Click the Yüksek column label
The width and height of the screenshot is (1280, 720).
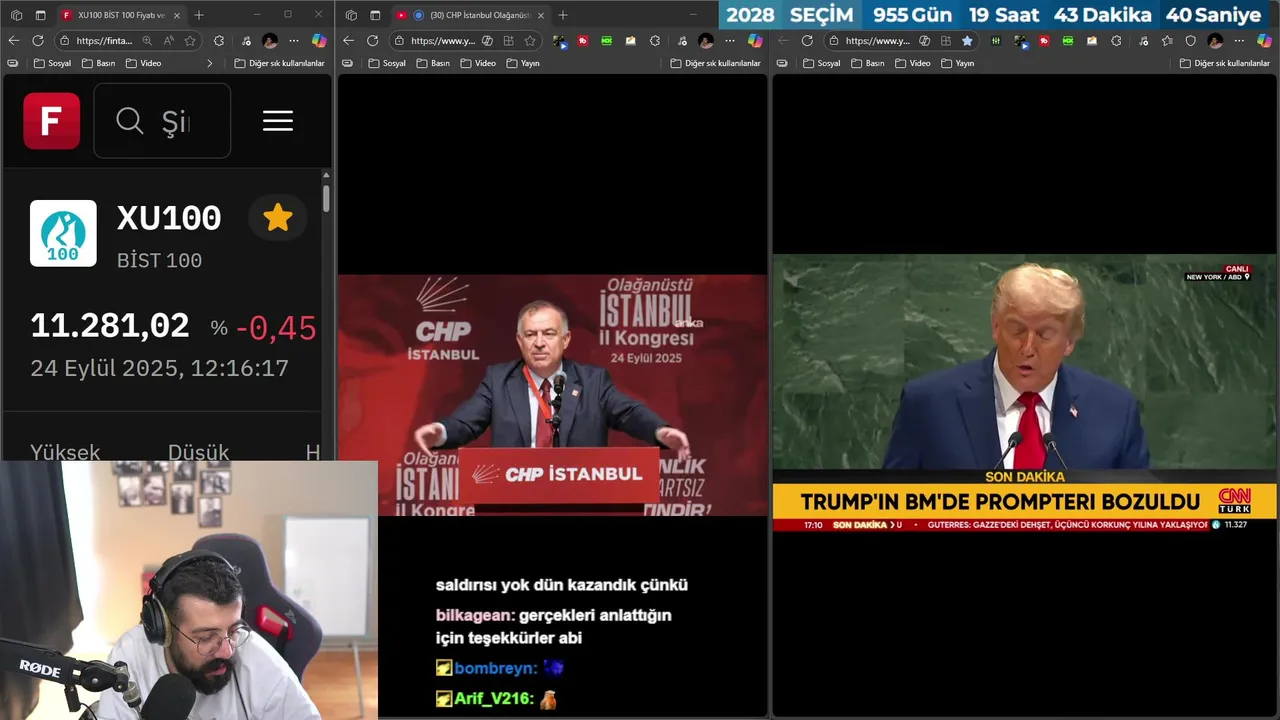[x=65, y=452]
